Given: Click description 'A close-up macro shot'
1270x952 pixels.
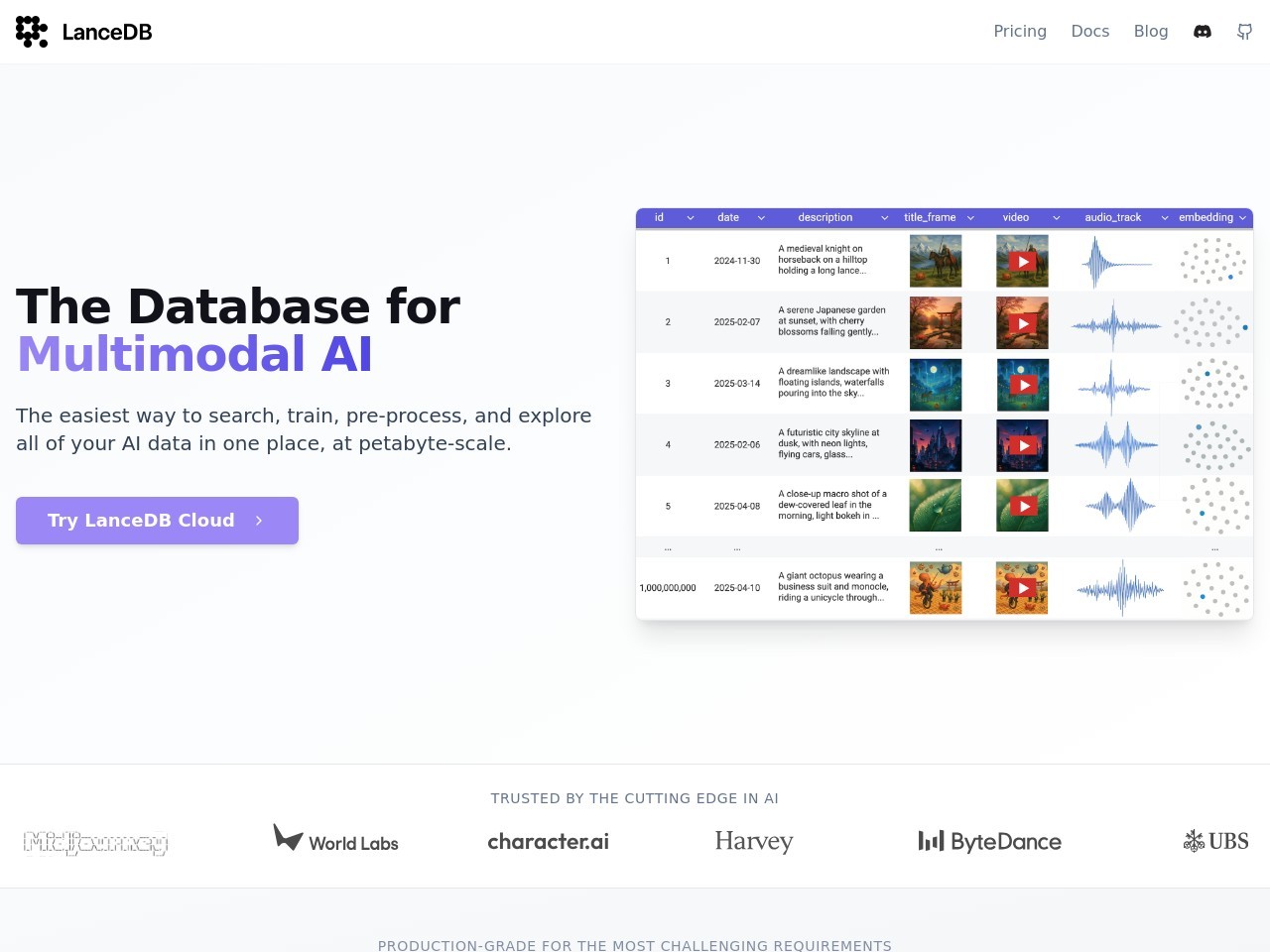Looking at the screenshot, I should coord(832,505).
